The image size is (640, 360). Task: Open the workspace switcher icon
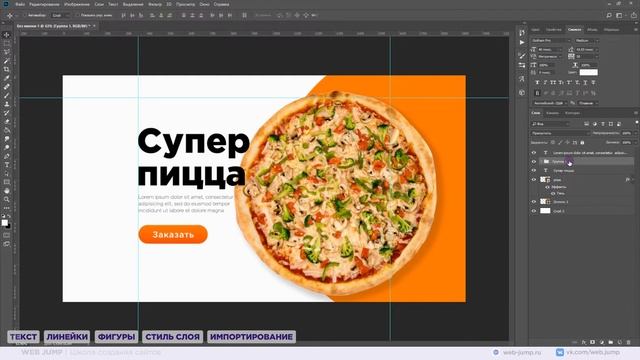[x=619, y=15]
